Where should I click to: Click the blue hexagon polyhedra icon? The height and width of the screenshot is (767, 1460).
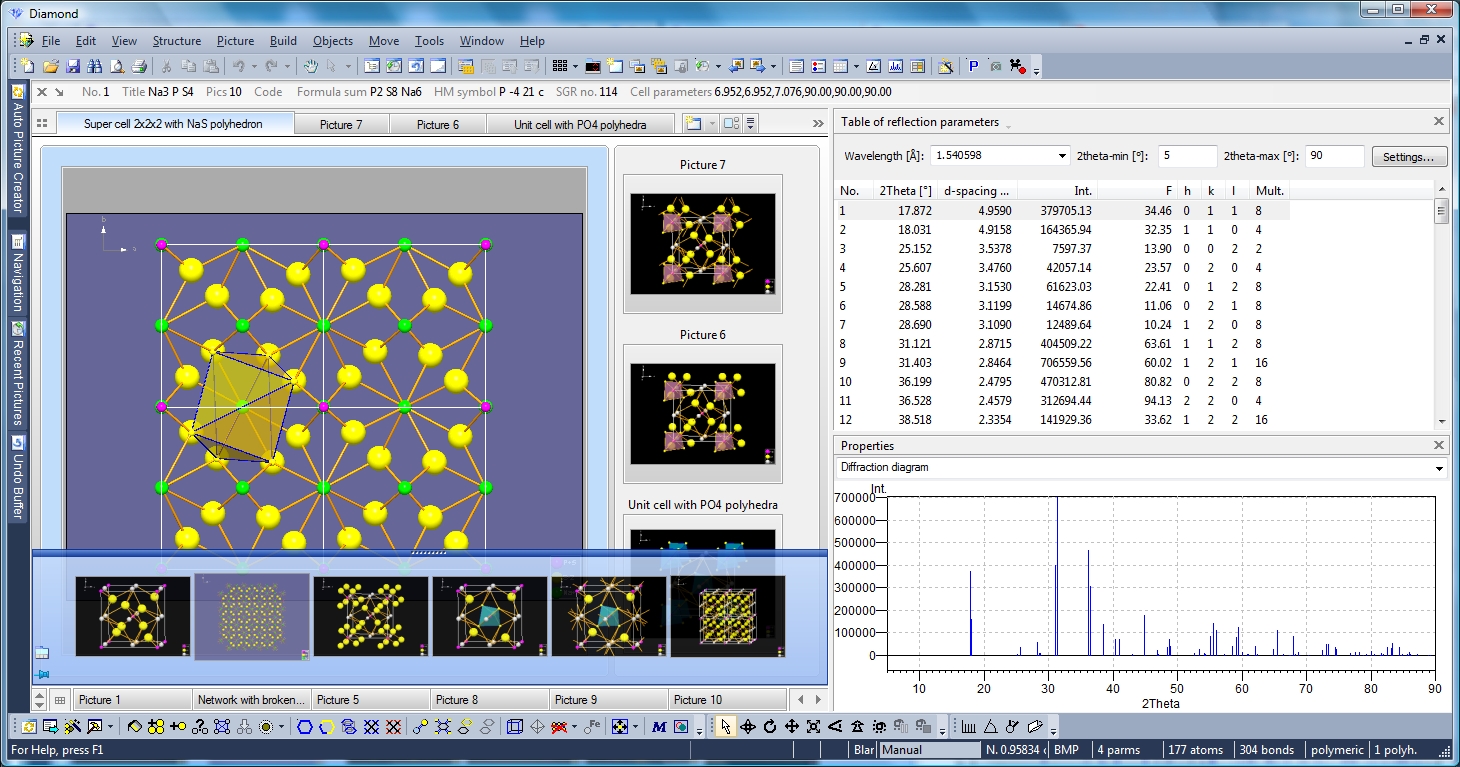pyautogui.click(x=305, y=727)
